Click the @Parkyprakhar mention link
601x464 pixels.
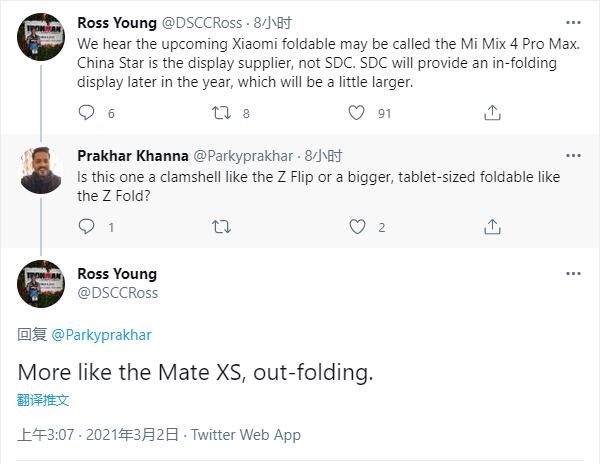(101, 335)
